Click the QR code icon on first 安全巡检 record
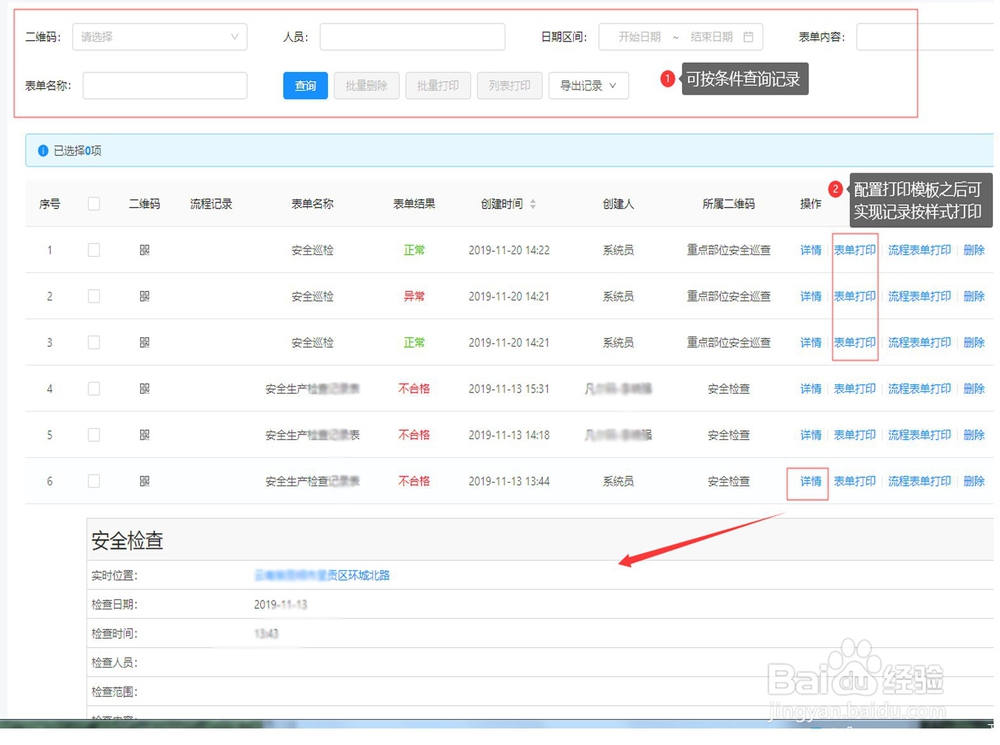This screenshot has width=1000, height=745. coord(143,250)
